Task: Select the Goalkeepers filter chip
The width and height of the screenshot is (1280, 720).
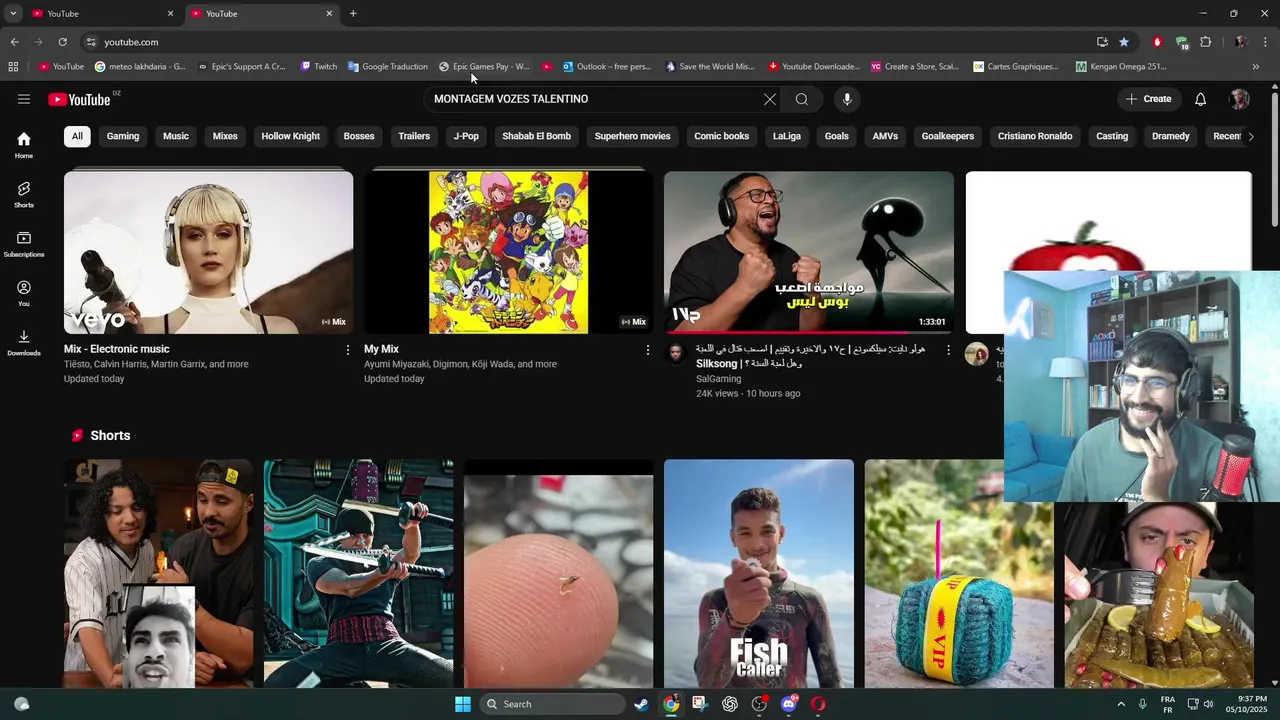Action: pyautogui.click(x=948, y=136)
